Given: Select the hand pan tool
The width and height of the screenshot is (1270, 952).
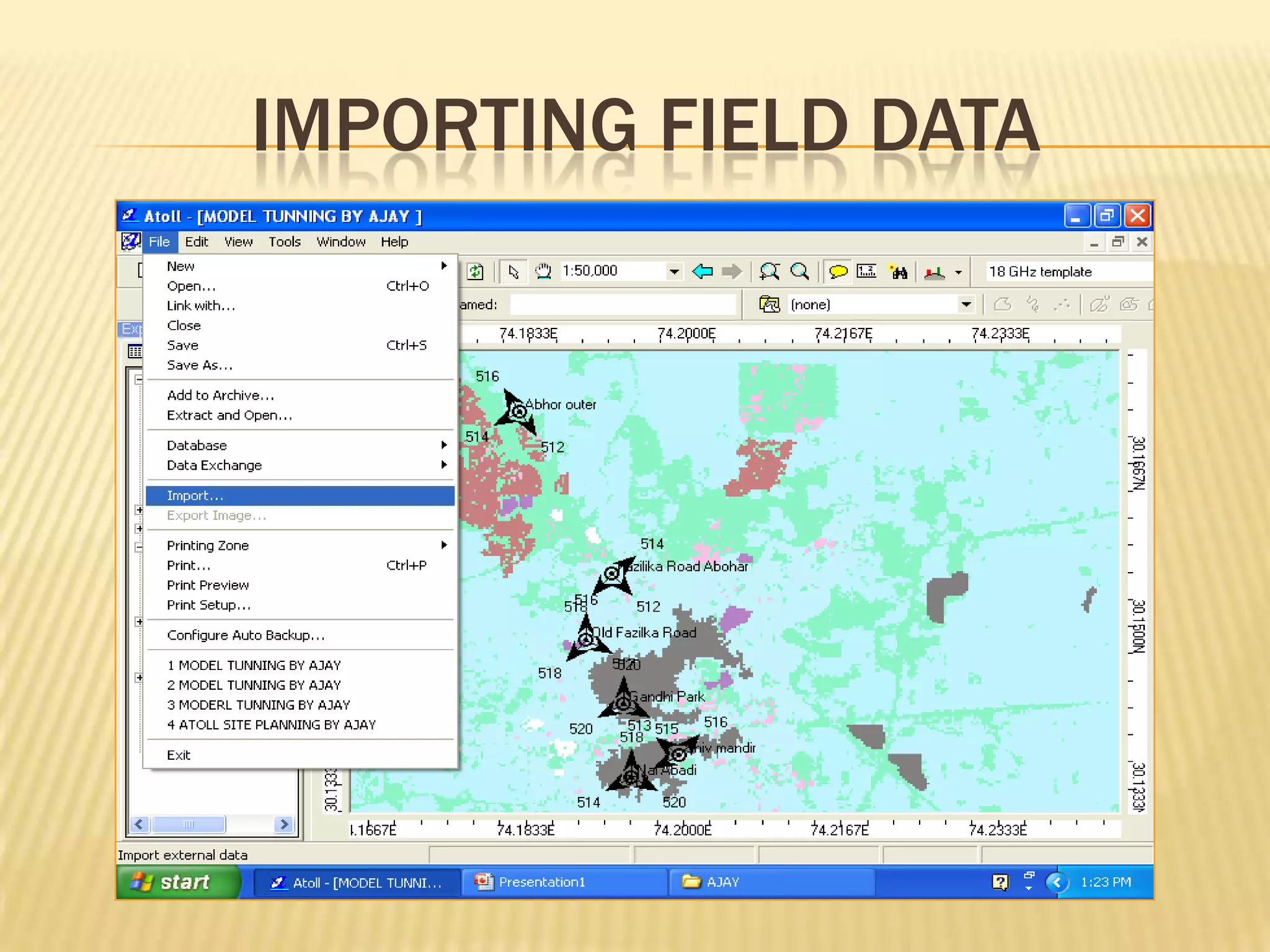Looking at the screenshot, I should (543, 271).
